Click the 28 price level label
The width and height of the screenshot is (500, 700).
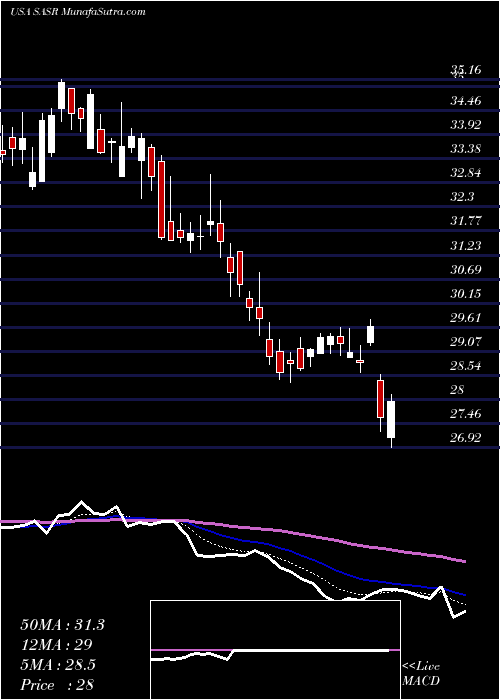pos(458,390)
